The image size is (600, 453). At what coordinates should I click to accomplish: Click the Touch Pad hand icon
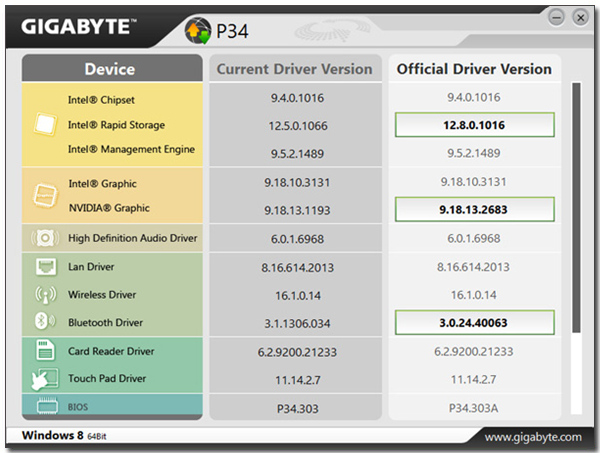45,379
